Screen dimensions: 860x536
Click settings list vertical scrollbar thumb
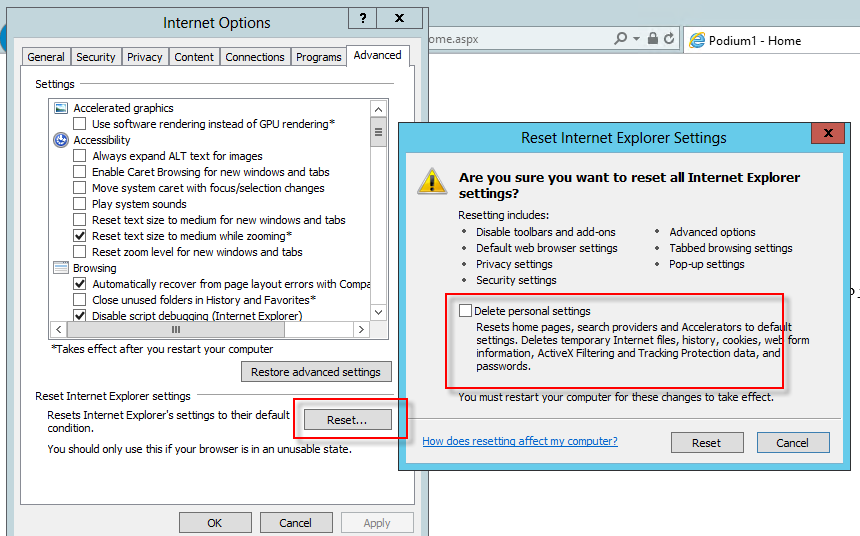[378, 132]
